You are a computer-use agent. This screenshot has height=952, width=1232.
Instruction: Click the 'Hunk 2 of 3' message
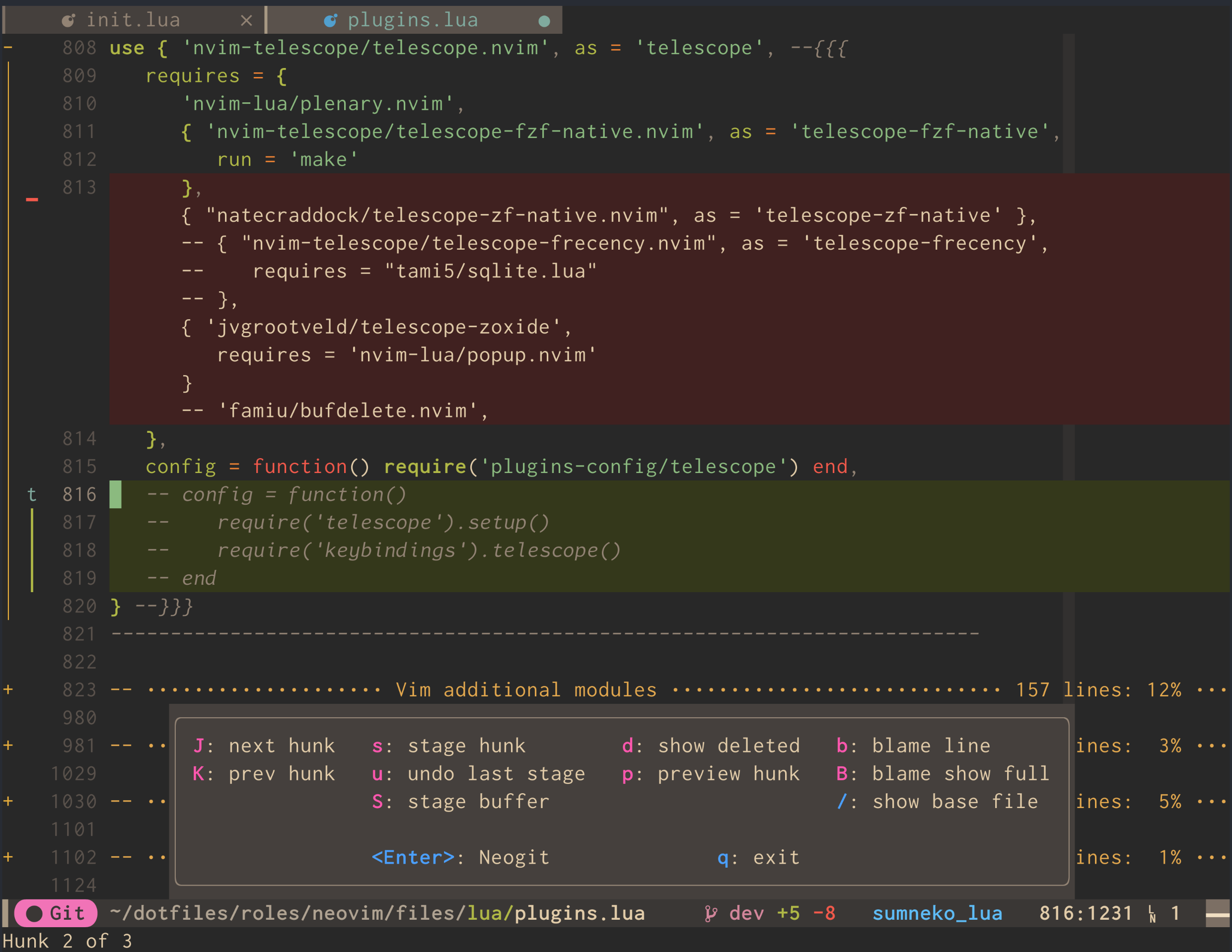(67, 941)
